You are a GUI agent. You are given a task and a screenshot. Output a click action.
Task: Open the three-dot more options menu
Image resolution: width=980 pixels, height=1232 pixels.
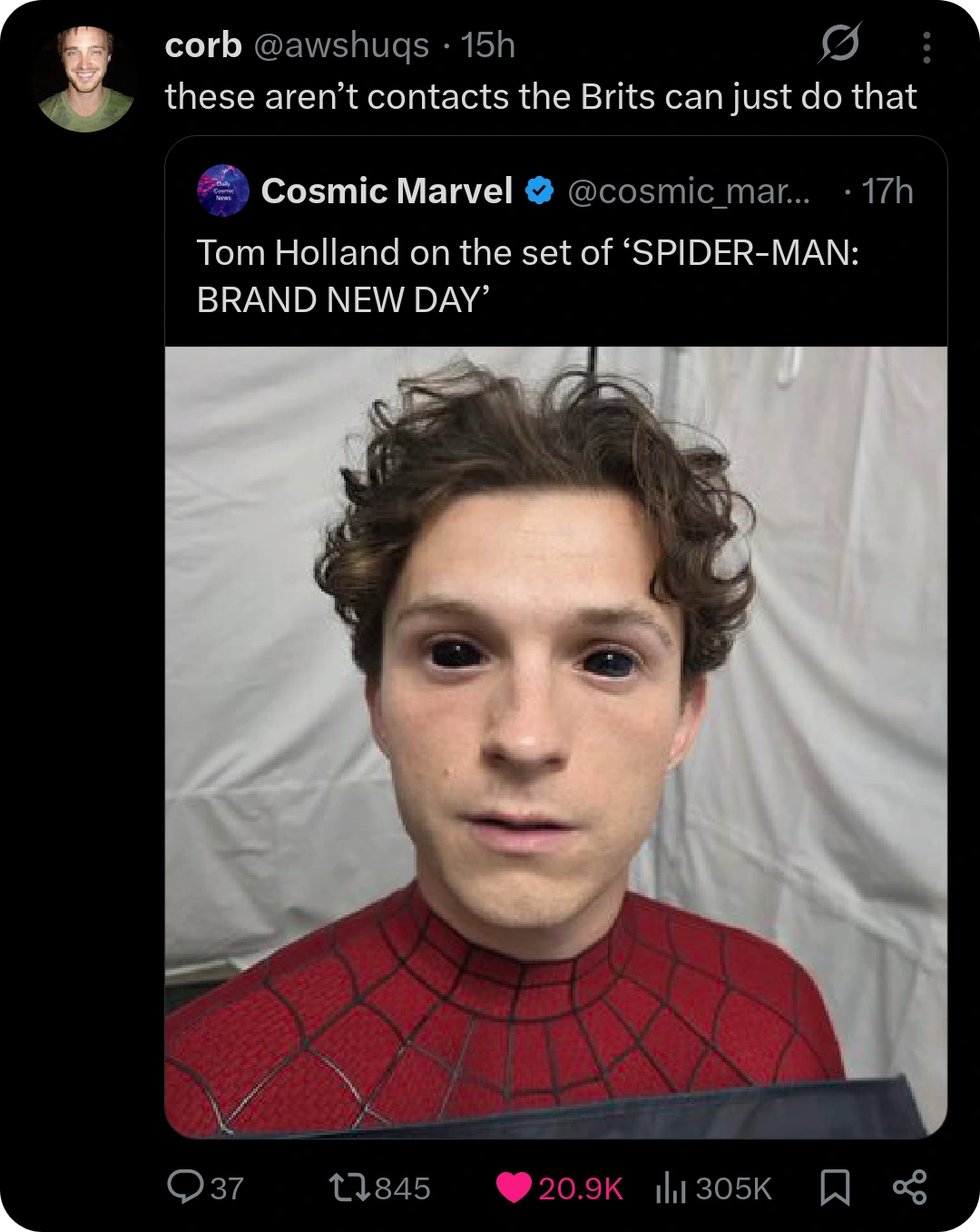[926, 47]
